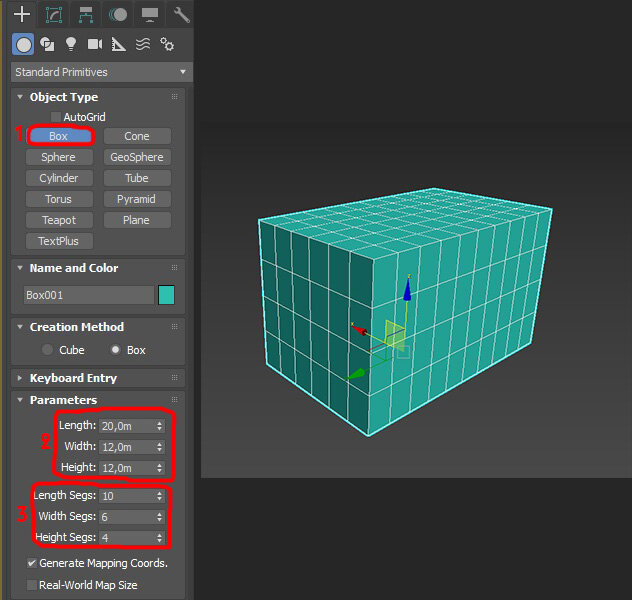Collapse the Parameters rollout
Image resolution: width=632 pixels, height=600 pixels.
[20, 400]
